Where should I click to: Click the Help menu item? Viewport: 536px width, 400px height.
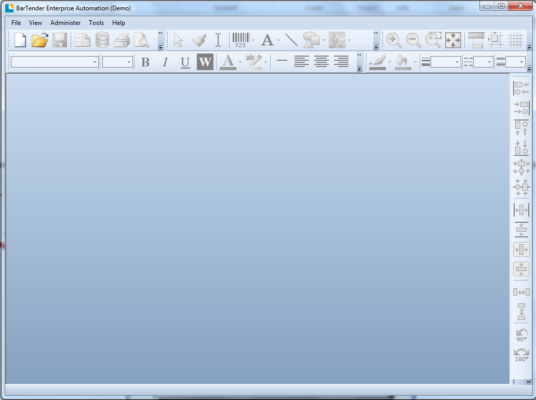point(119,23)
